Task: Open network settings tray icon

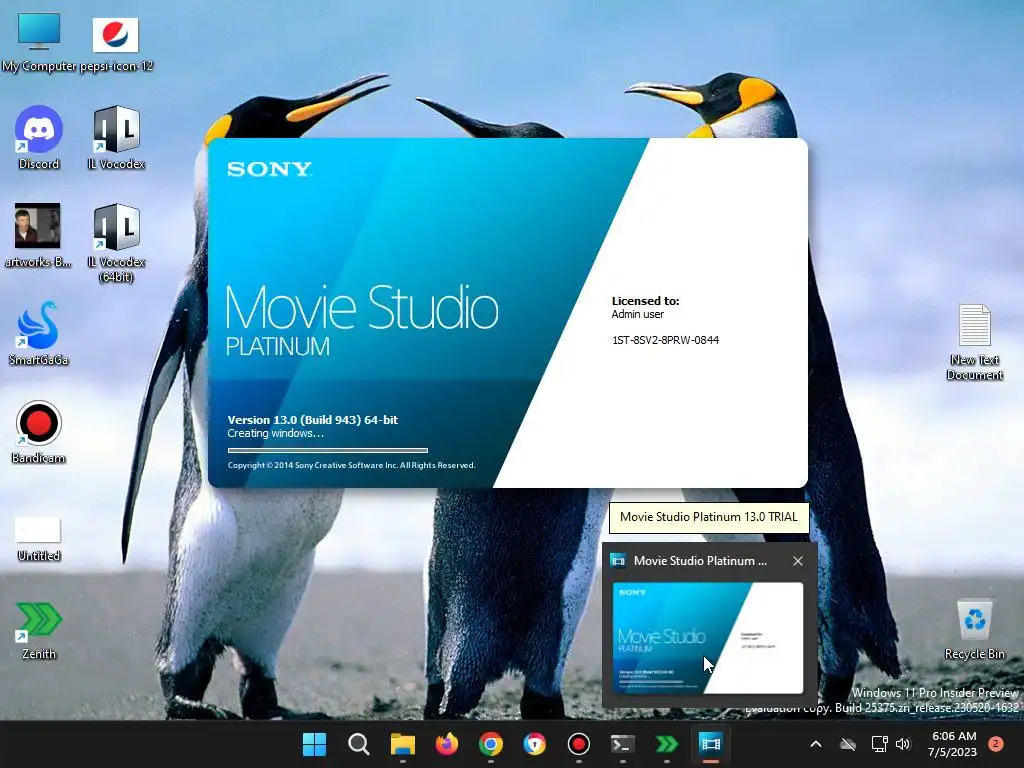Action: pos(880,744)
